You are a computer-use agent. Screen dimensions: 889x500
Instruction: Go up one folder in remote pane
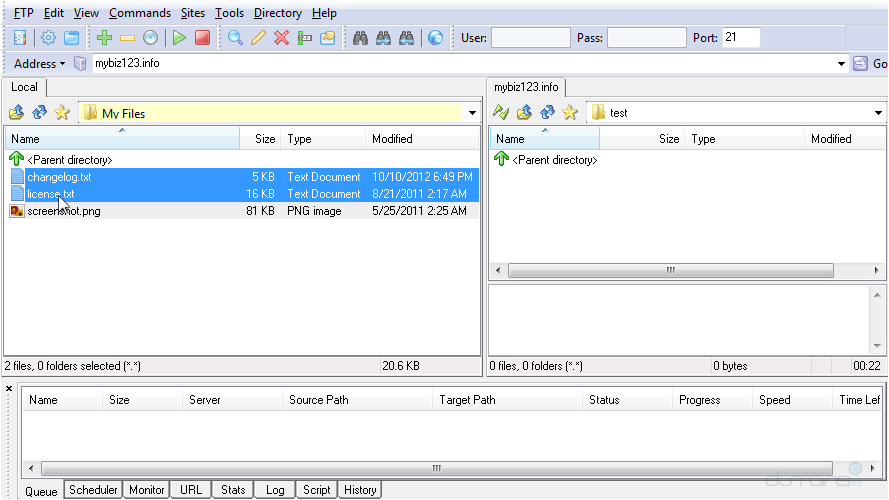(x=524, y=112)
